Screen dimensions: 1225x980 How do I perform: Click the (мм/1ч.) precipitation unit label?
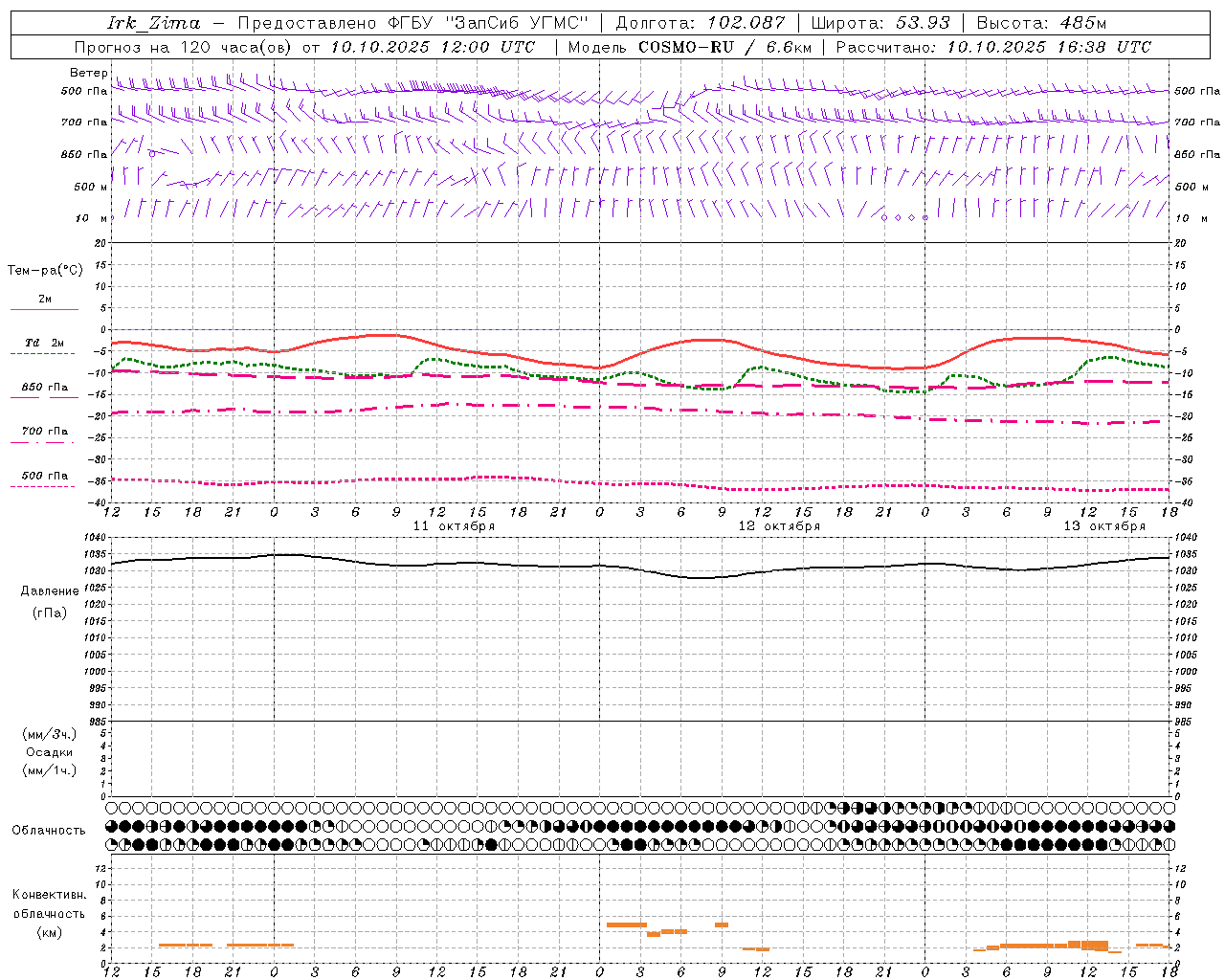50,770
